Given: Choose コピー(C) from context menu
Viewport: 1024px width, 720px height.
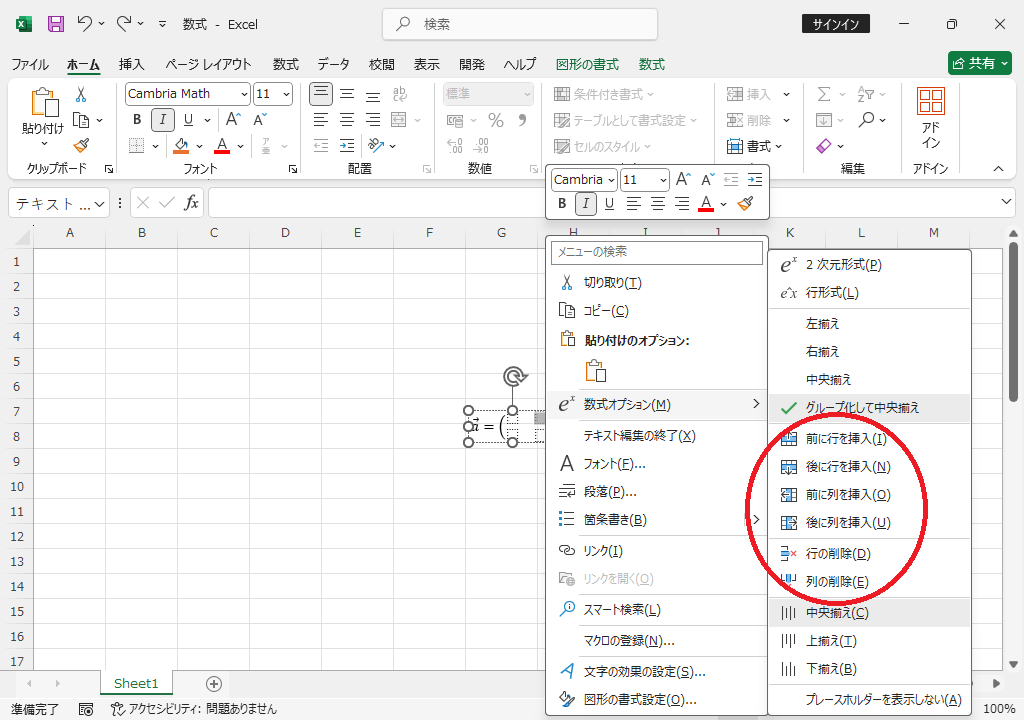Looking at the screenshot, I should tap(657, 311).
